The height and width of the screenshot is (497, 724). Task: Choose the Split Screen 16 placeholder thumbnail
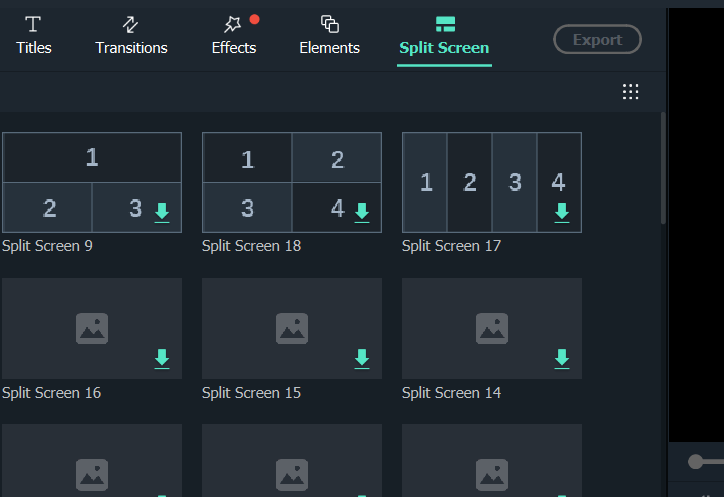coord(92,328)
